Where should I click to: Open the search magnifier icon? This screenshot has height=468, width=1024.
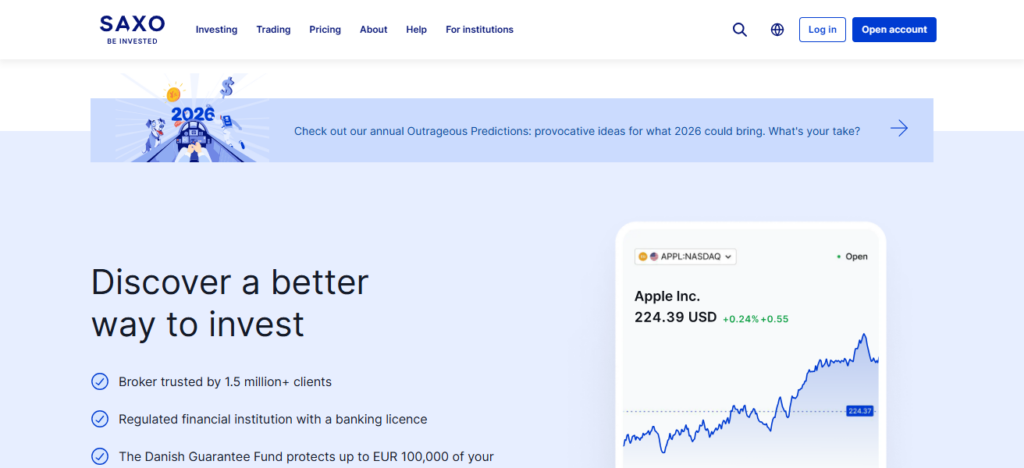pos(740,30)
